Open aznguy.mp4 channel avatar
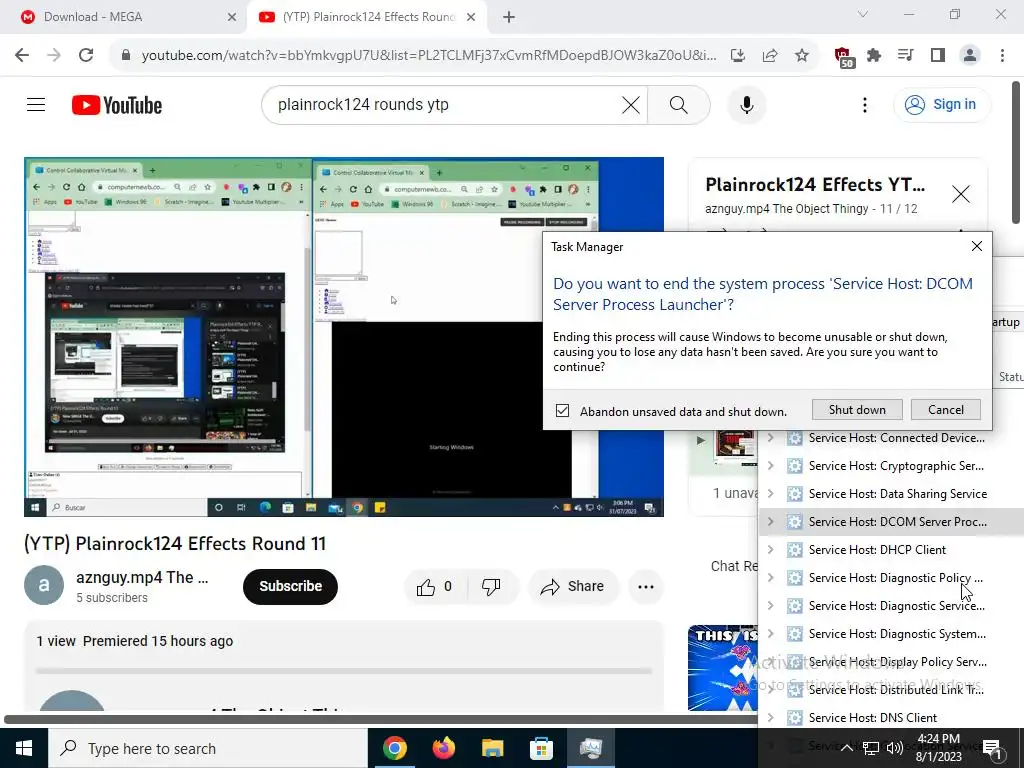Viewport: 1024px width, 768px height. pyautogui.click(x=44, y=585)
